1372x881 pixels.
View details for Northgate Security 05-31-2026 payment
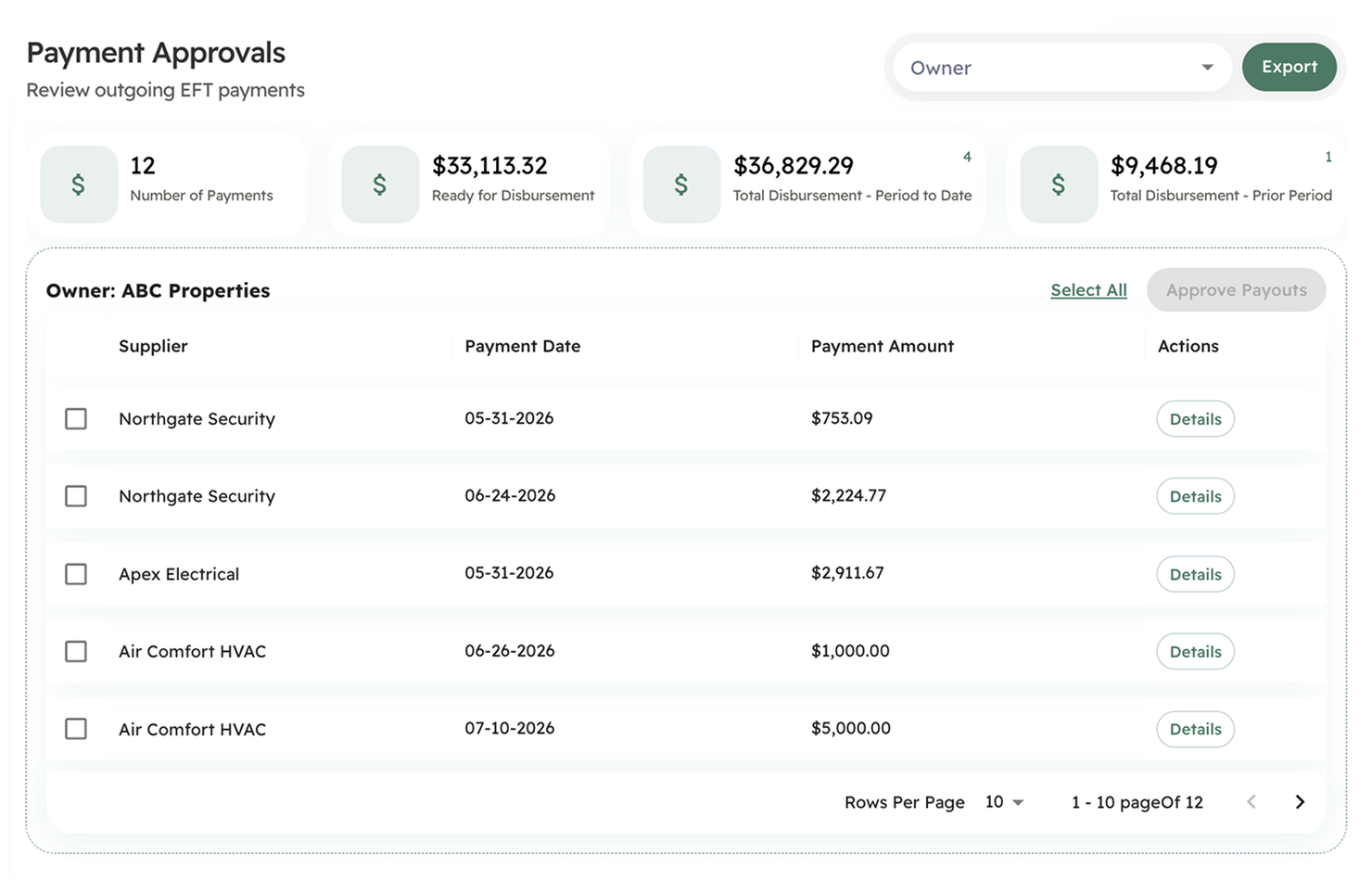pyautogui.click(x=1195, y=419)
